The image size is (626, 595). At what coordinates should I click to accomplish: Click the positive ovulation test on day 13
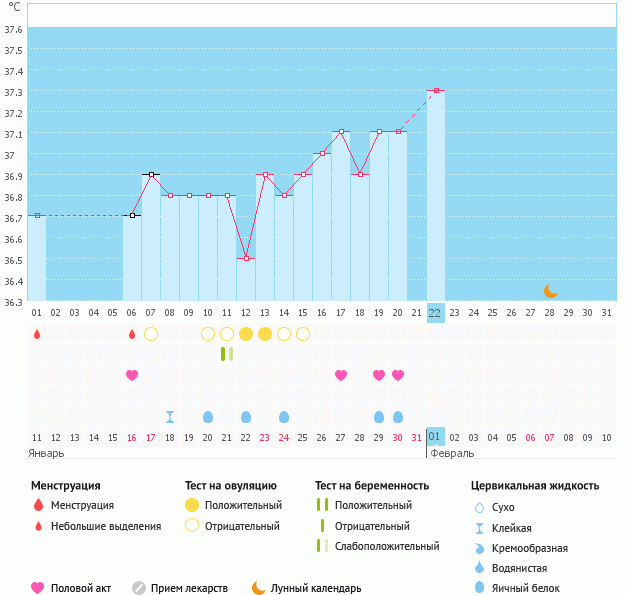point(265,334)
